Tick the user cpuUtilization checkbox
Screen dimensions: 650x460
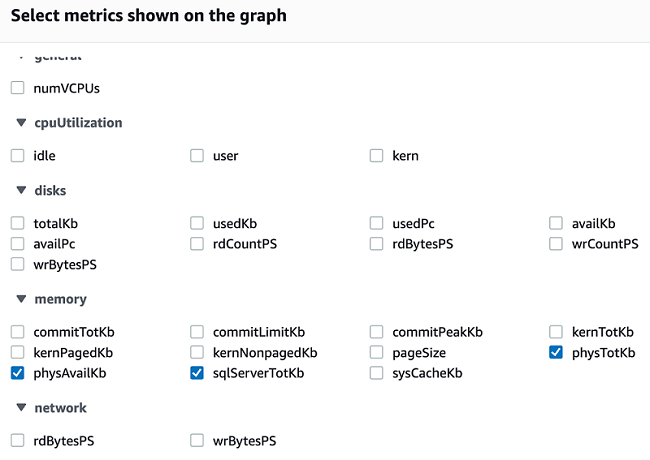pos(197,155)
